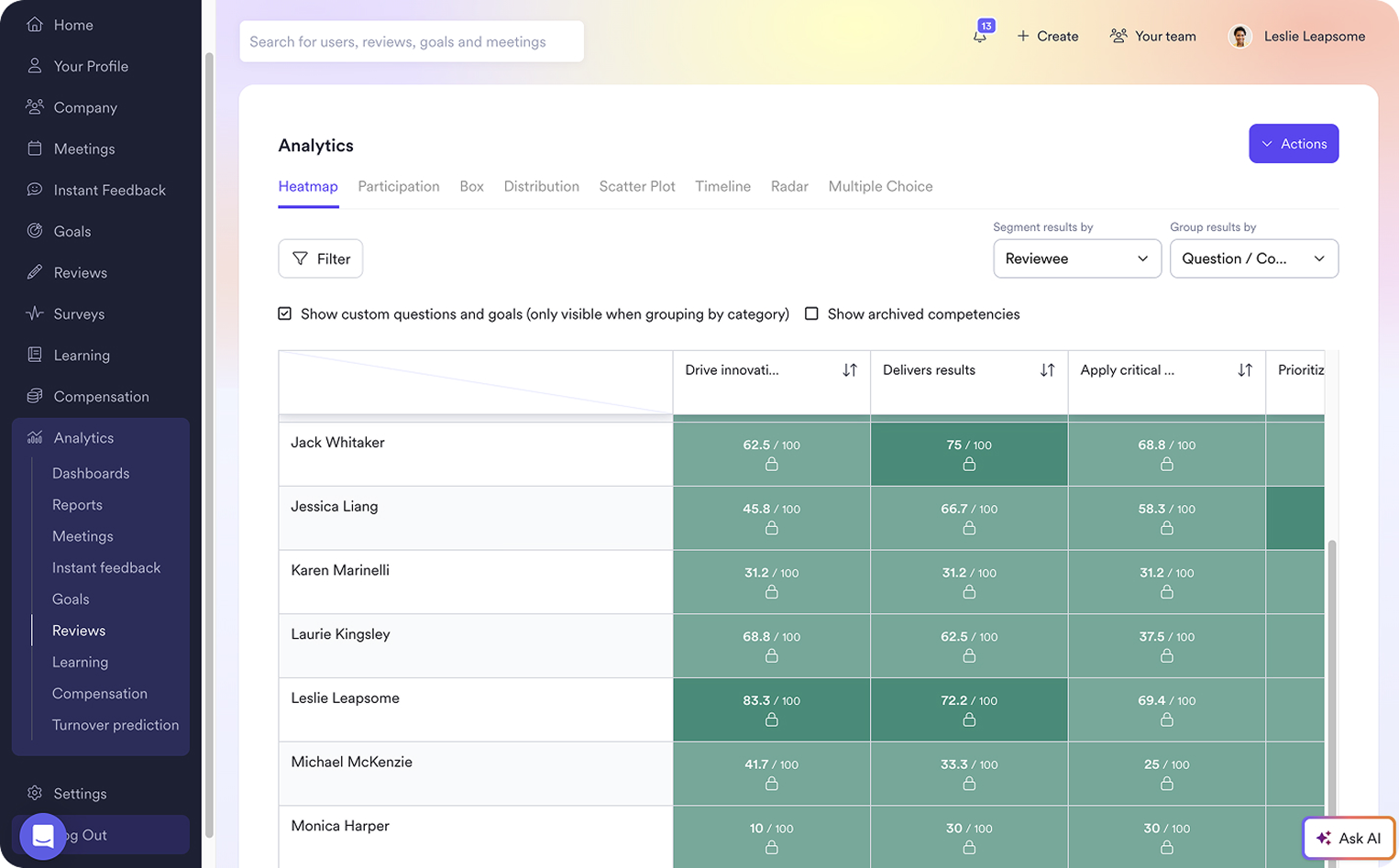
Task: Open the chat support bubble
Action: [43, 835]
